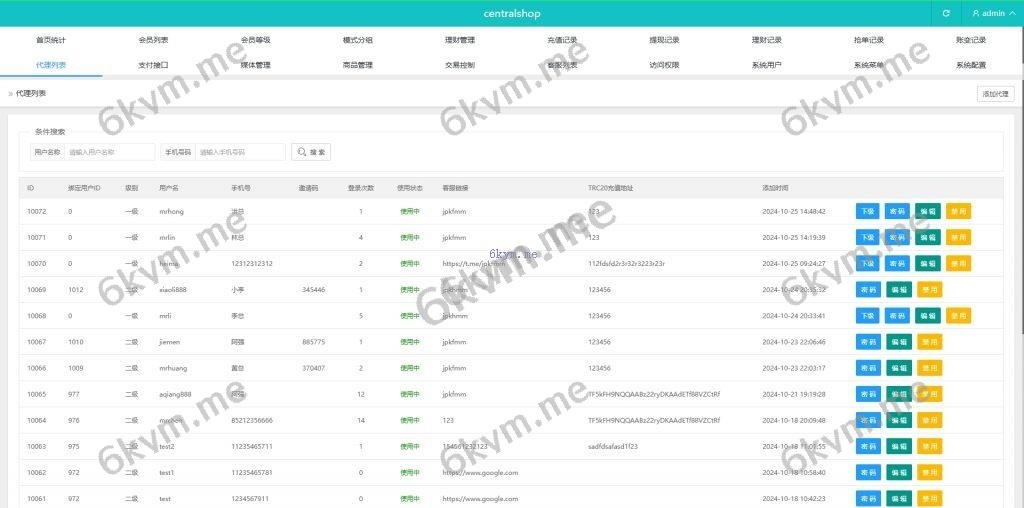Click into the 手机号码 search field

point(240,152)
